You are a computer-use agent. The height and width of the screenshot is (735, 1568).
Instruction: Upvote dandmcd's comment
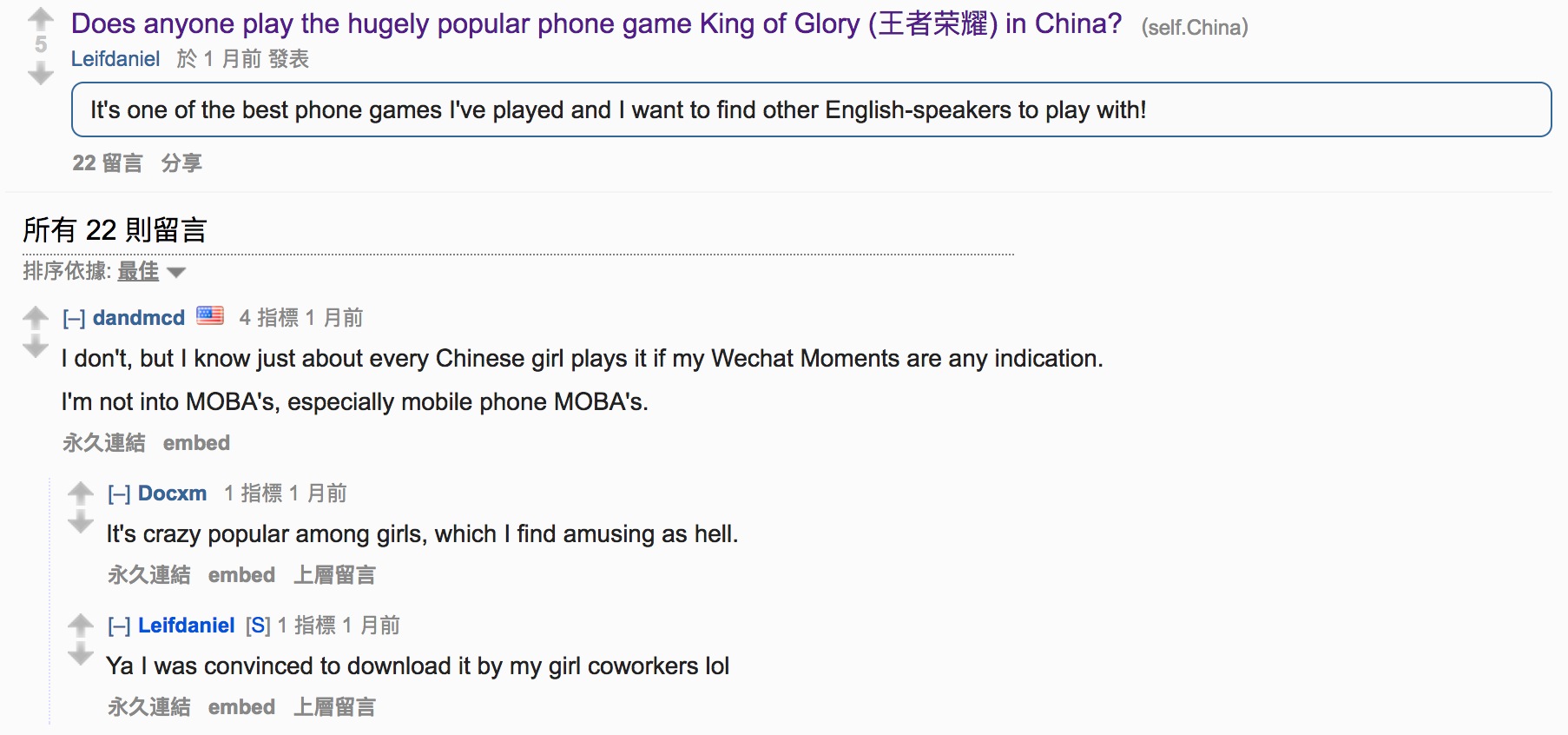[36, 316]
